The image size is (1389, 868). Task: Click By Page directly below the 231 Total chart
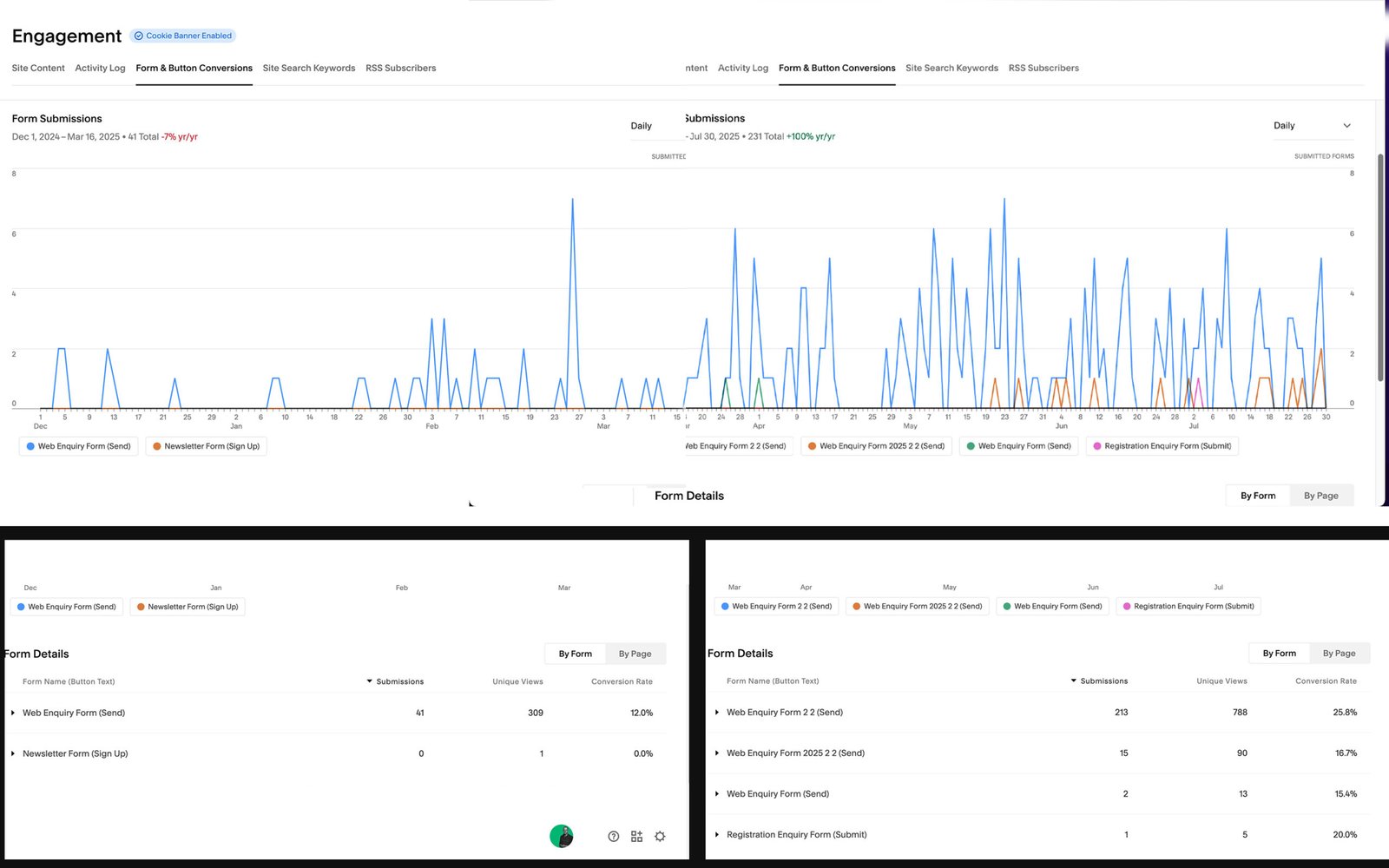[1321, 496]
